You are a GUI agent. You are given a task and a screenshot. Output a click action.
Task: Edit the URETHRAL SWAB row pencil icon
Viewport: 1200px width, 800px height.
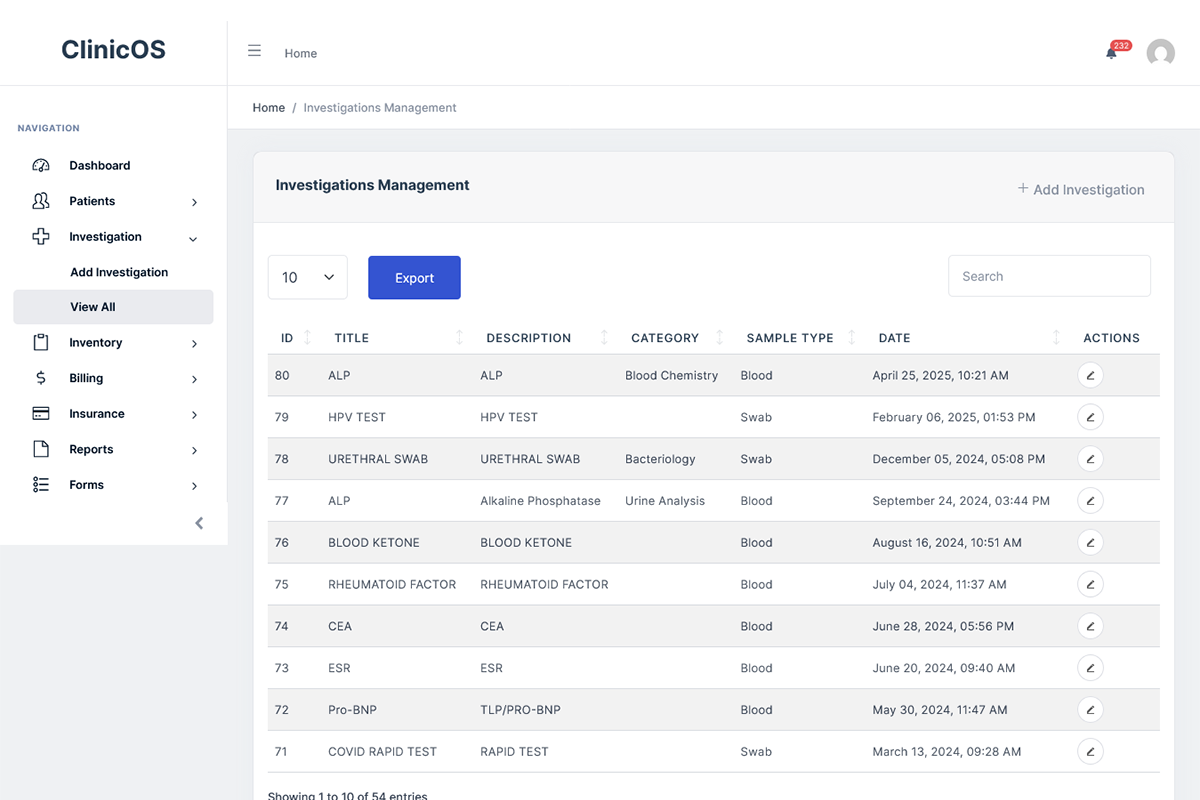coord(1090,458)
